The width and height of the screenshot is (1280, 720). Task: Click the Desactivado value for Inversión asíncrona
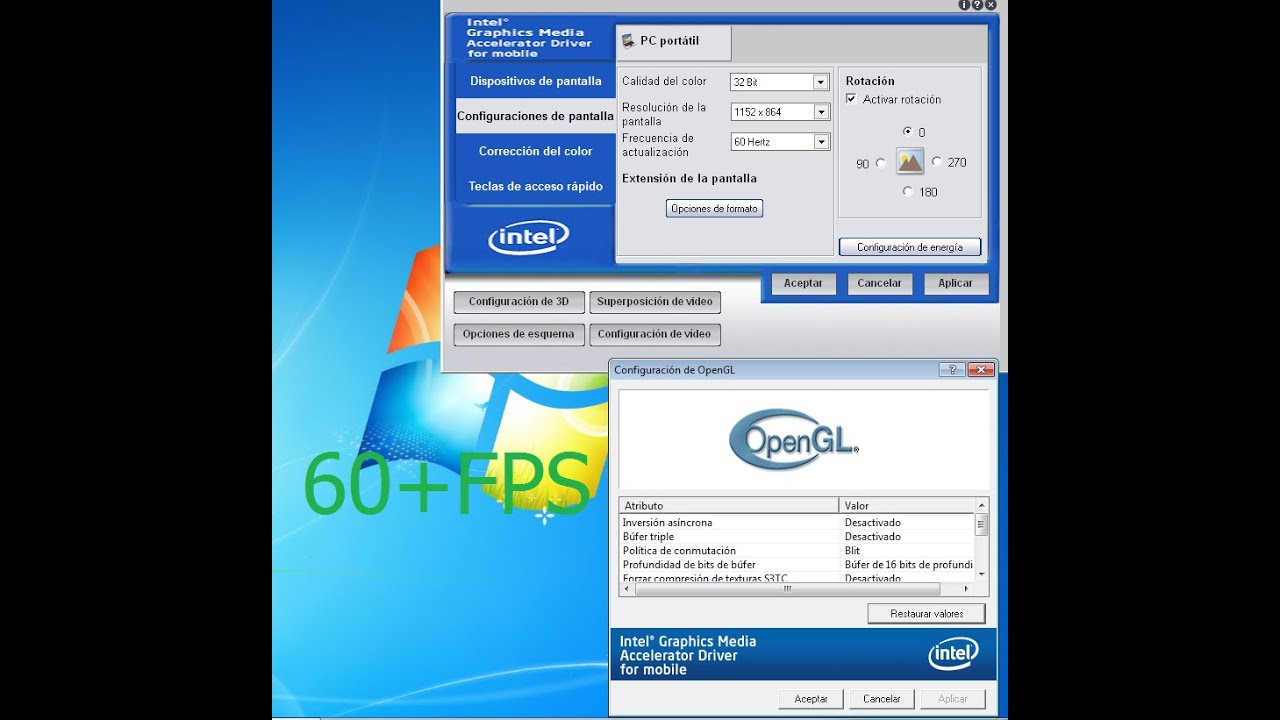coord(872,522)
